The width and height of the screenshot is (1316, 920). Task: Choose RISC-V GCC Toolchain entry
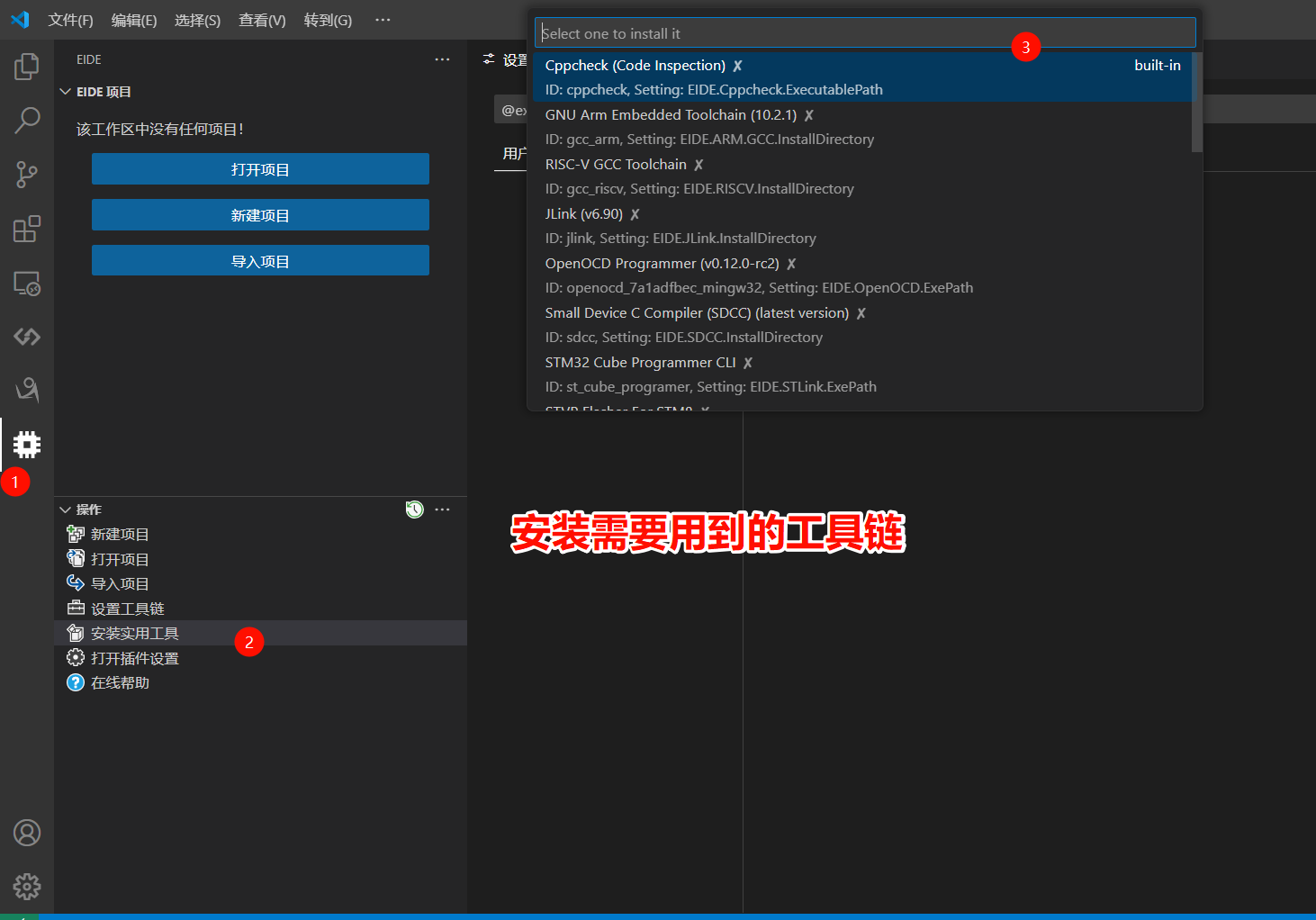pos(861,176)
